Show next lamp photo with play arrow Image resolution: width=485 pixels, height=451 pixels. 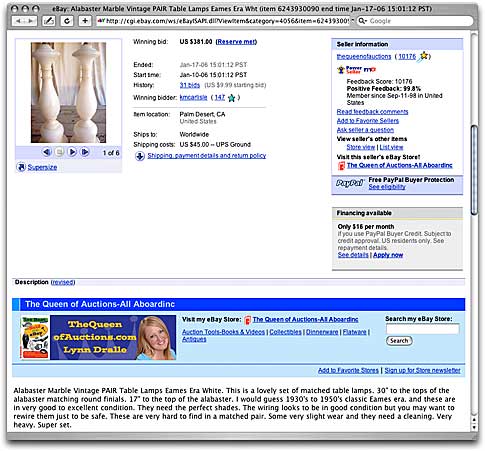coord(72,152)
